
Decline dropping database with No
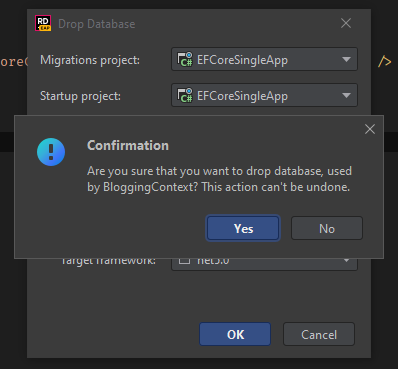tap(327, 228)
